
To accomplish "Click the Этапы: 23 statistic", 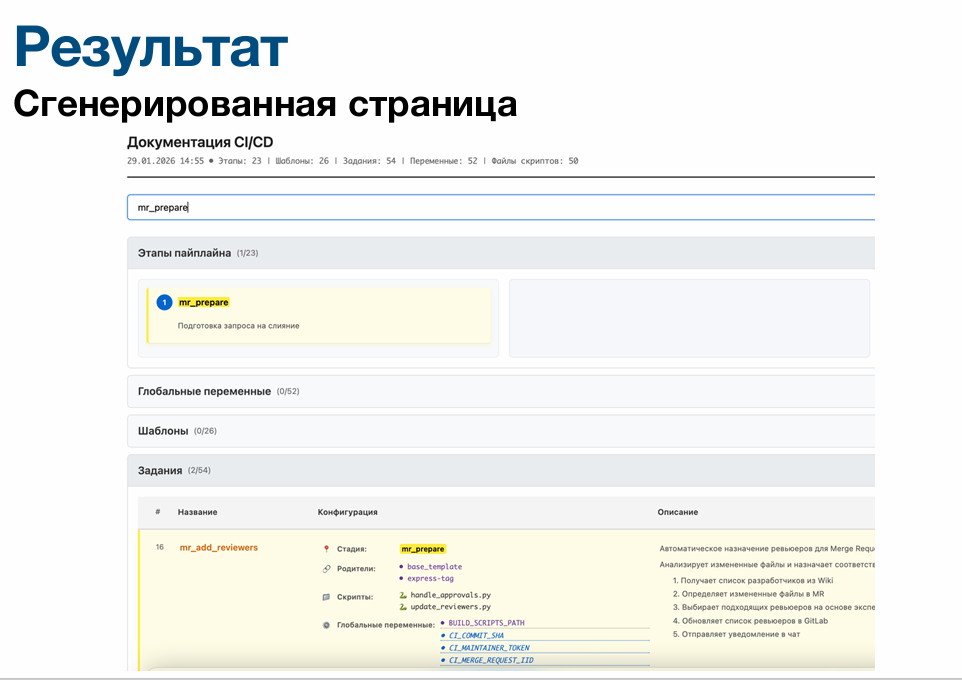I will pyautogui.click(x=240, y=161).
